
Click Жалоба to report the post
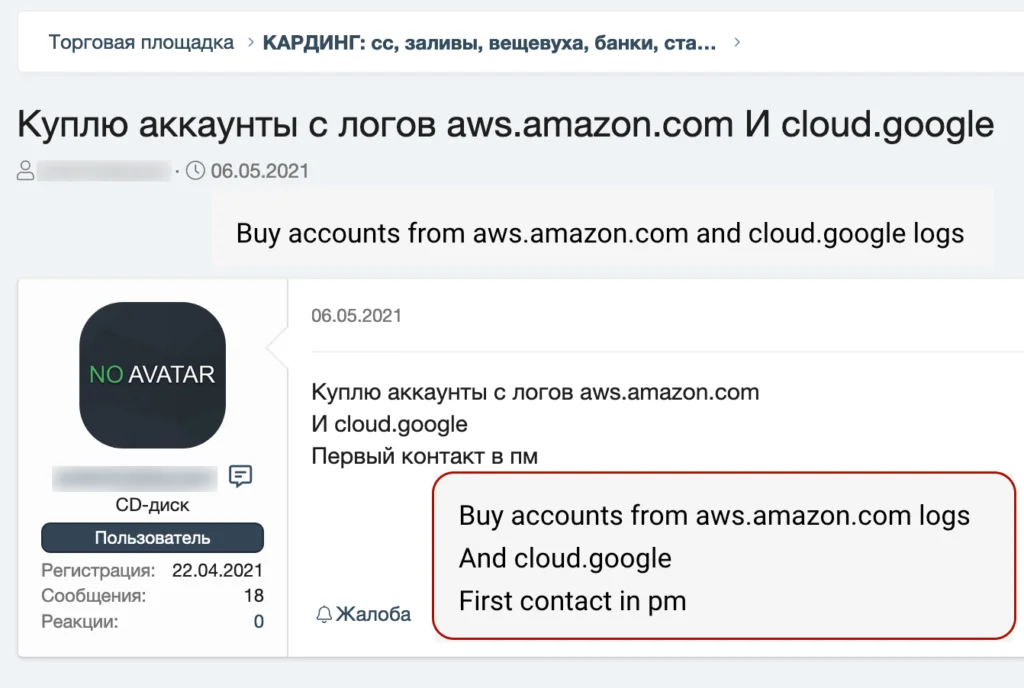coord(372,614)
